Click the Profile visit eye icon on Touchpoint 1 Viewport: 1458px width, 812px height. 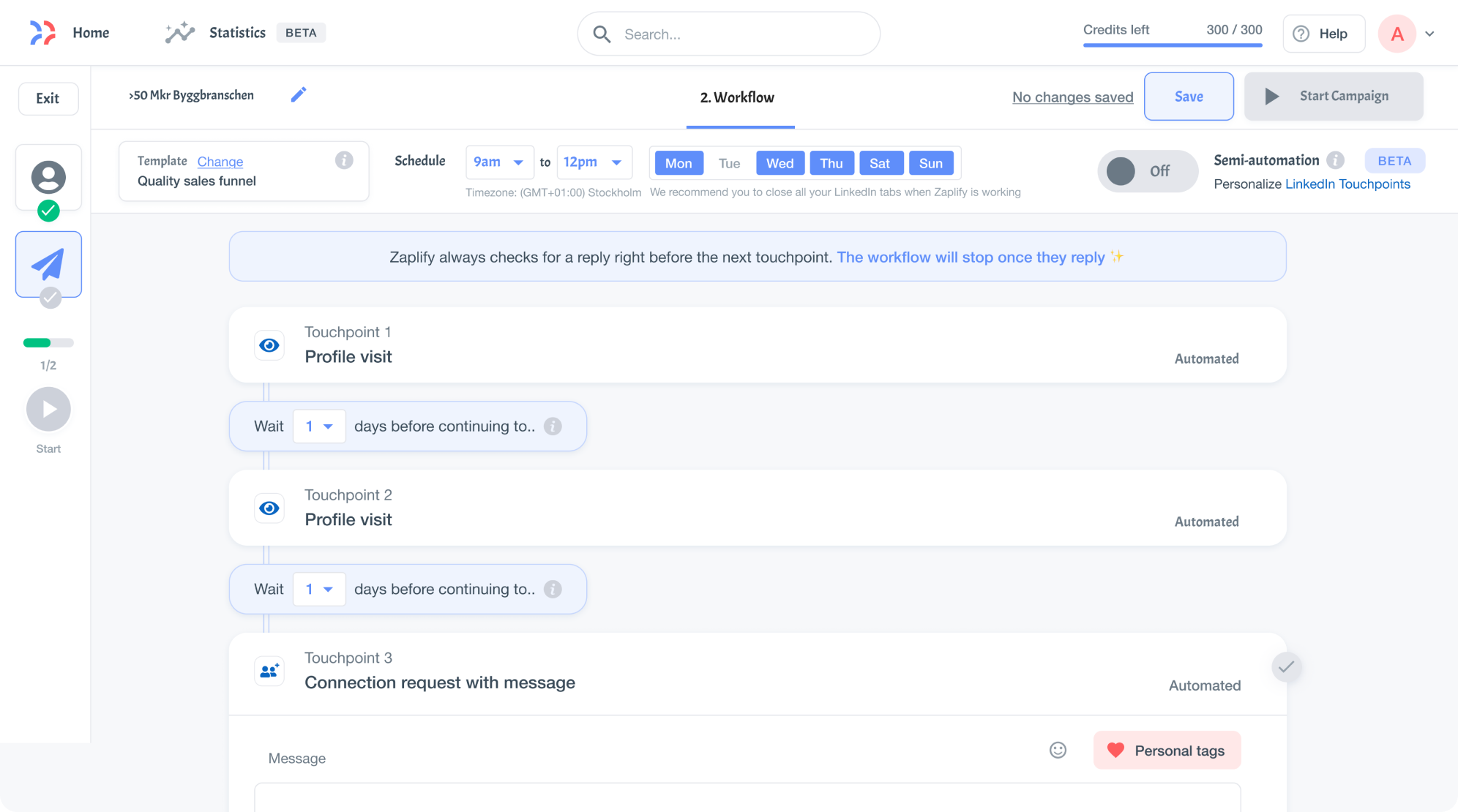coord(269,345)
